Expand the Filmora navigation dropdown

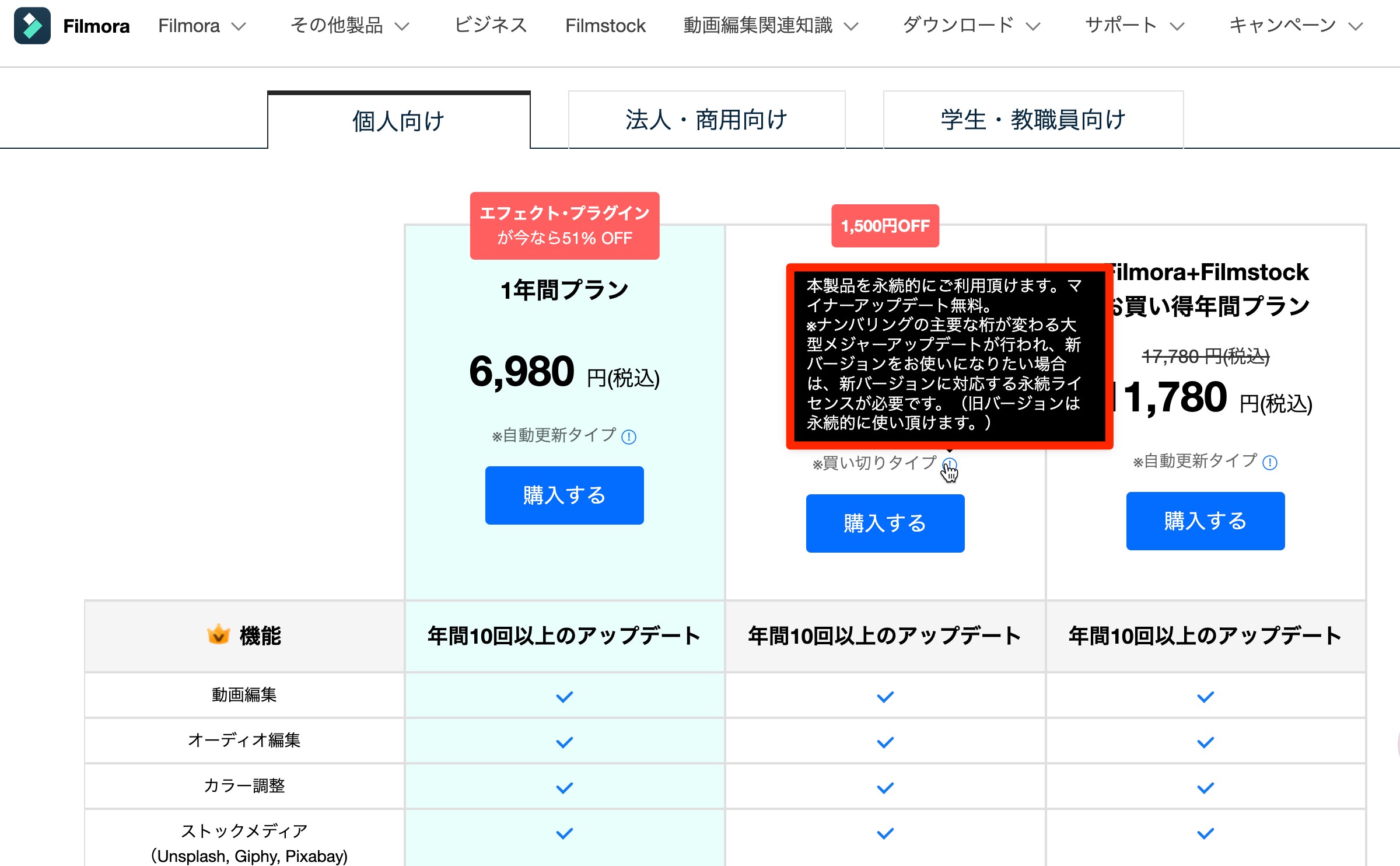(x=202, y=26)
